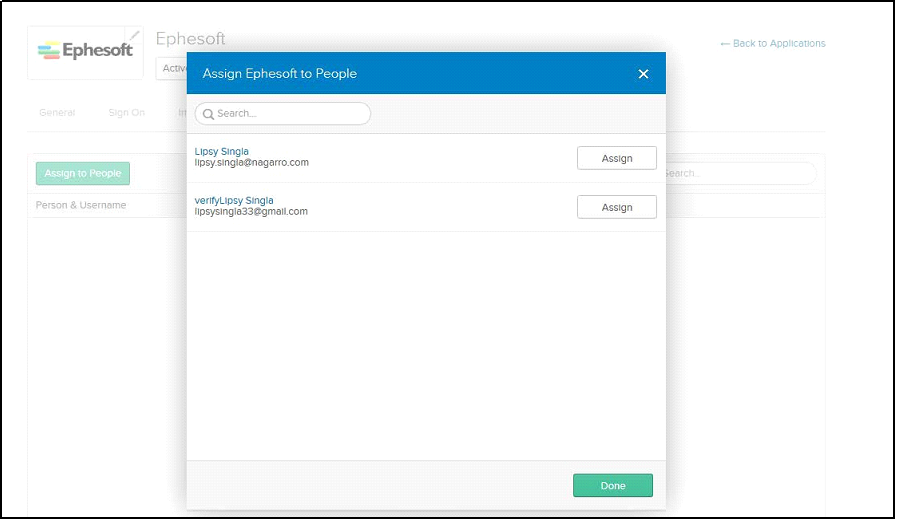Click the pencil edit icon on logo
Image resolution: width=897 pixels, height=520 pixels.
(x=134, y=35)
